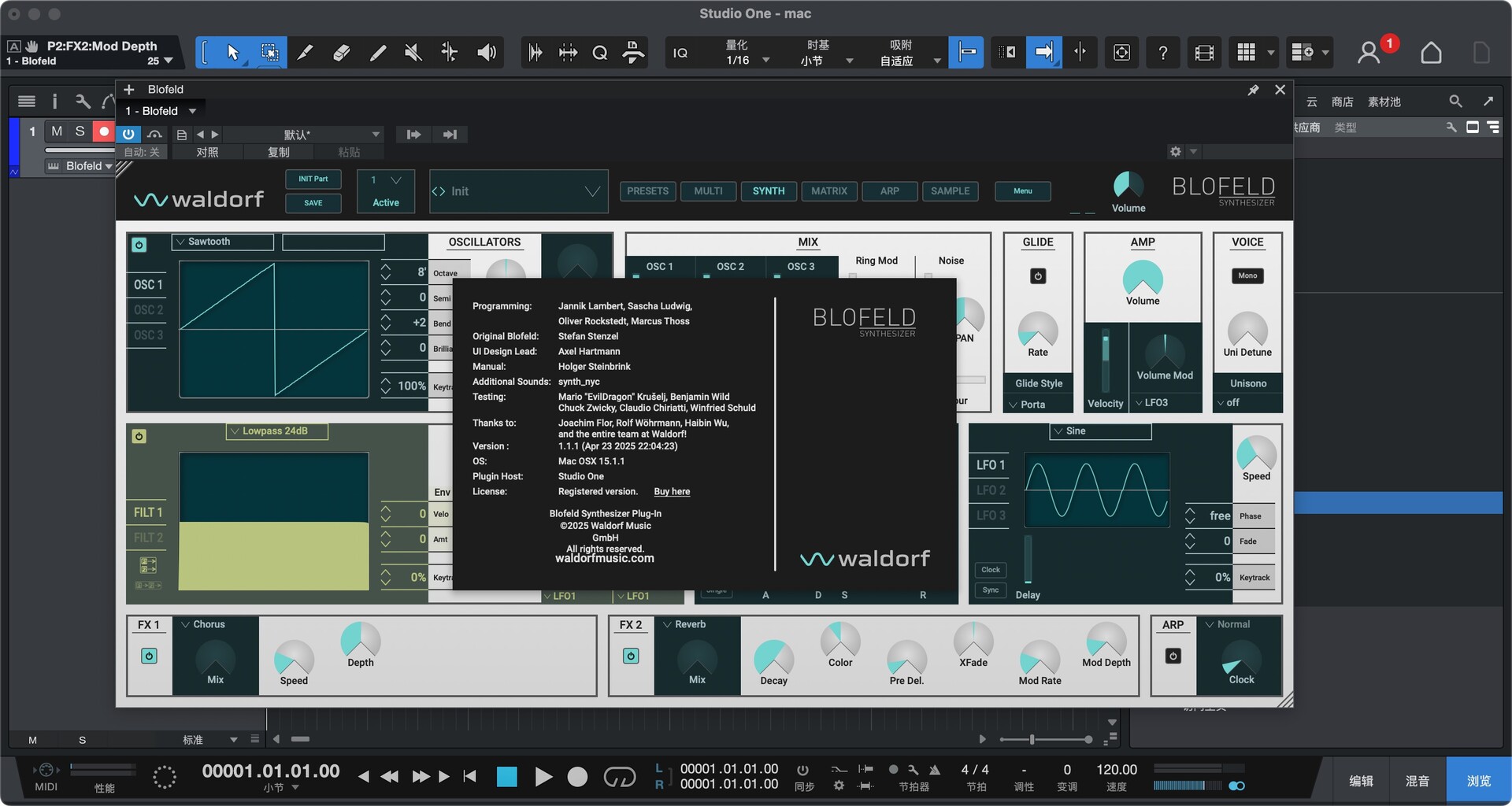The image size is (1512, 806).
Task: Select the LFO 2 row
Action: coord(991,490)
